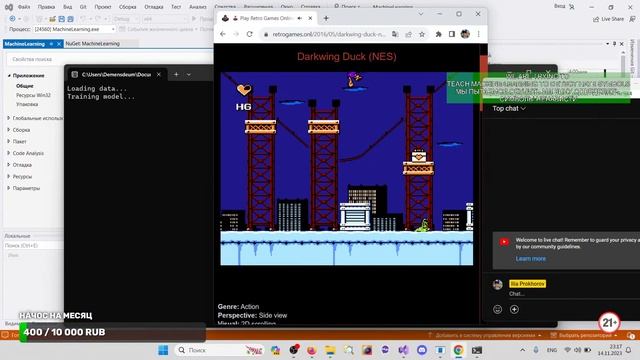Expand the Code Analysis section
640x360 pixels.
point(9,153)
